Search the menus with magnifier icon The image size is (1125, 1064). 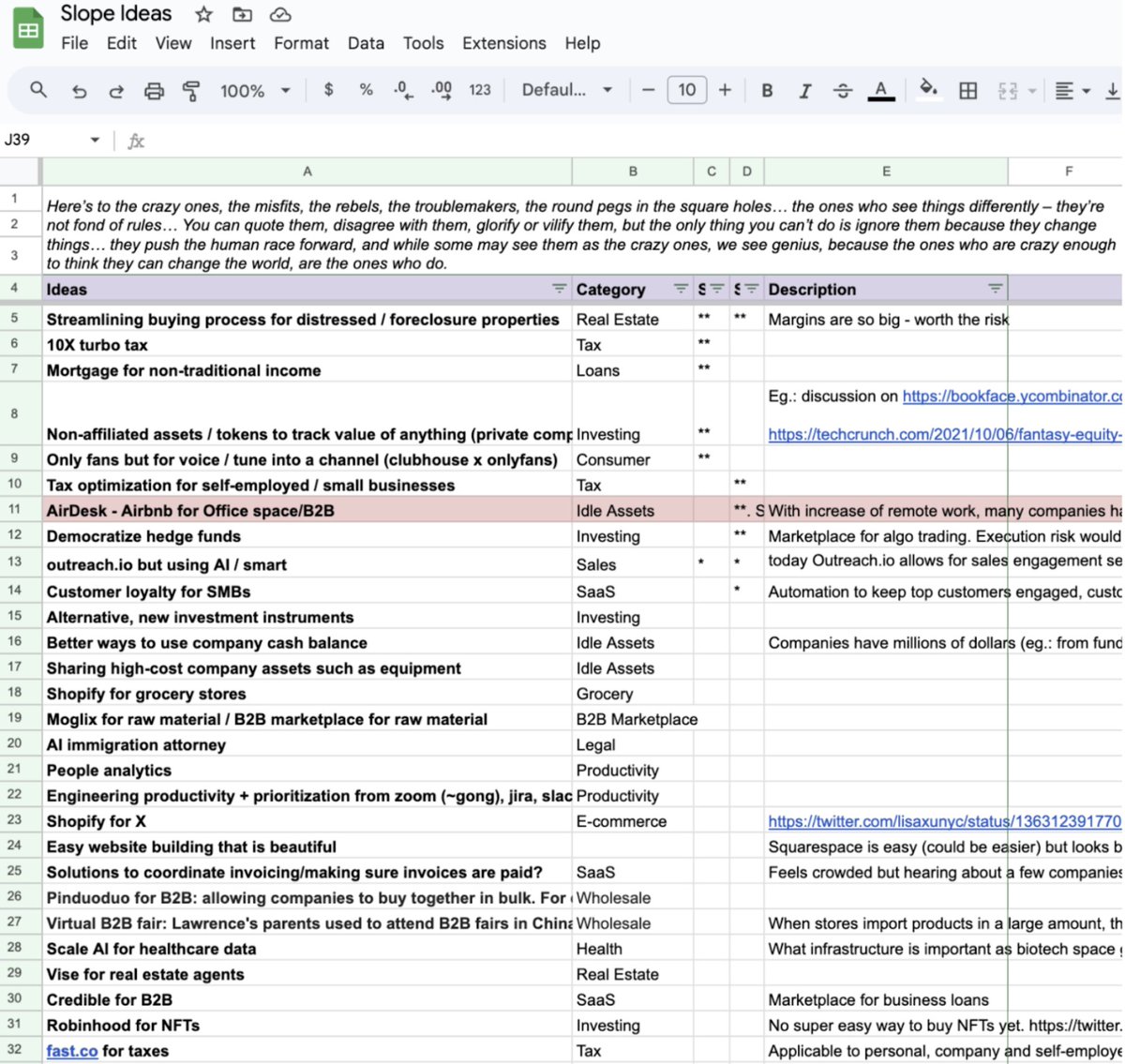[38, 90]
